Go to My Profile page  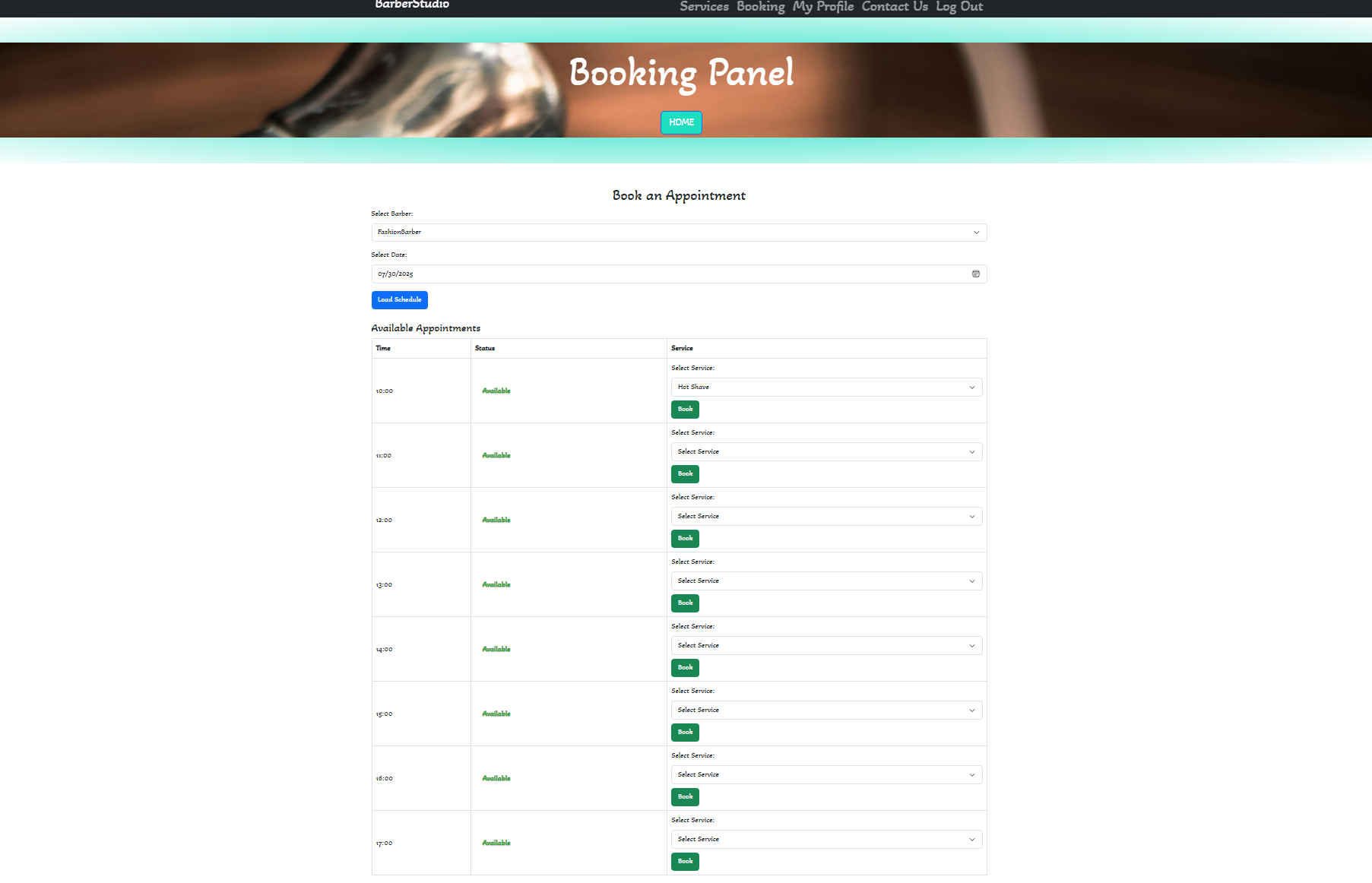pos(822,7)
